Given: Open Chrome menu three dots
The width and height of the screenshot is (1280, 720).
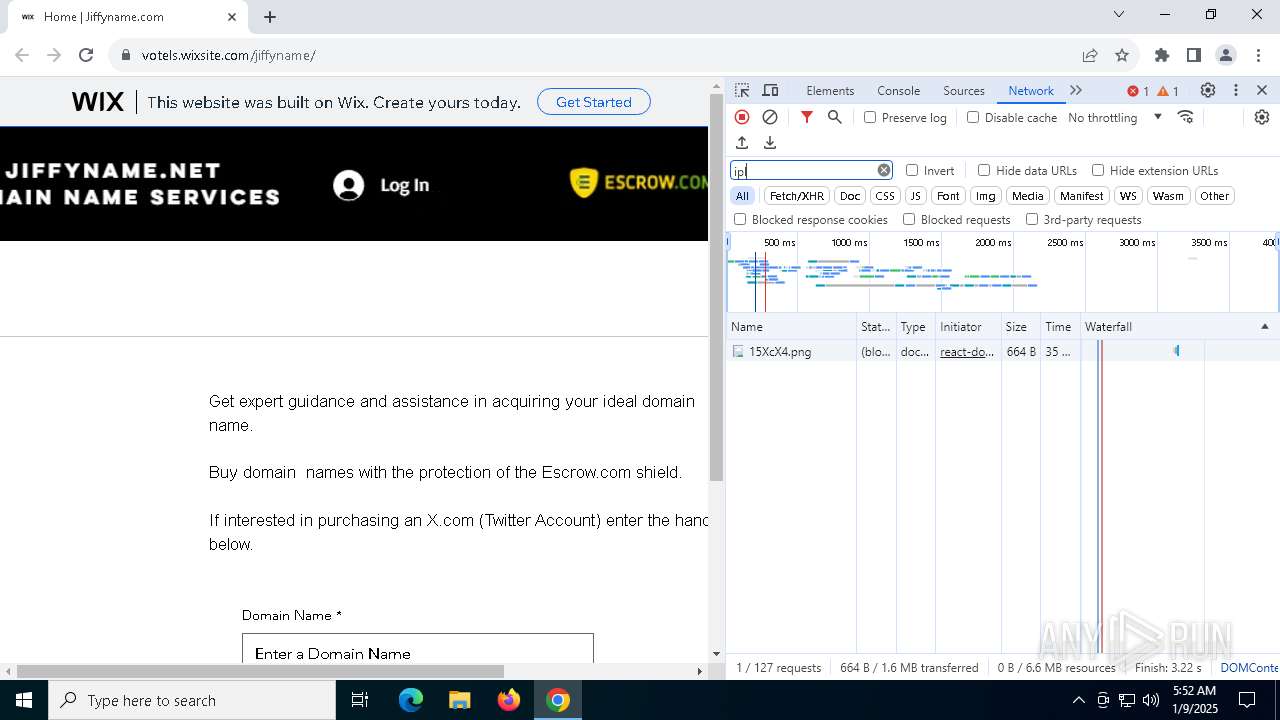Looking at the screenshot, I should (1257, 55).
